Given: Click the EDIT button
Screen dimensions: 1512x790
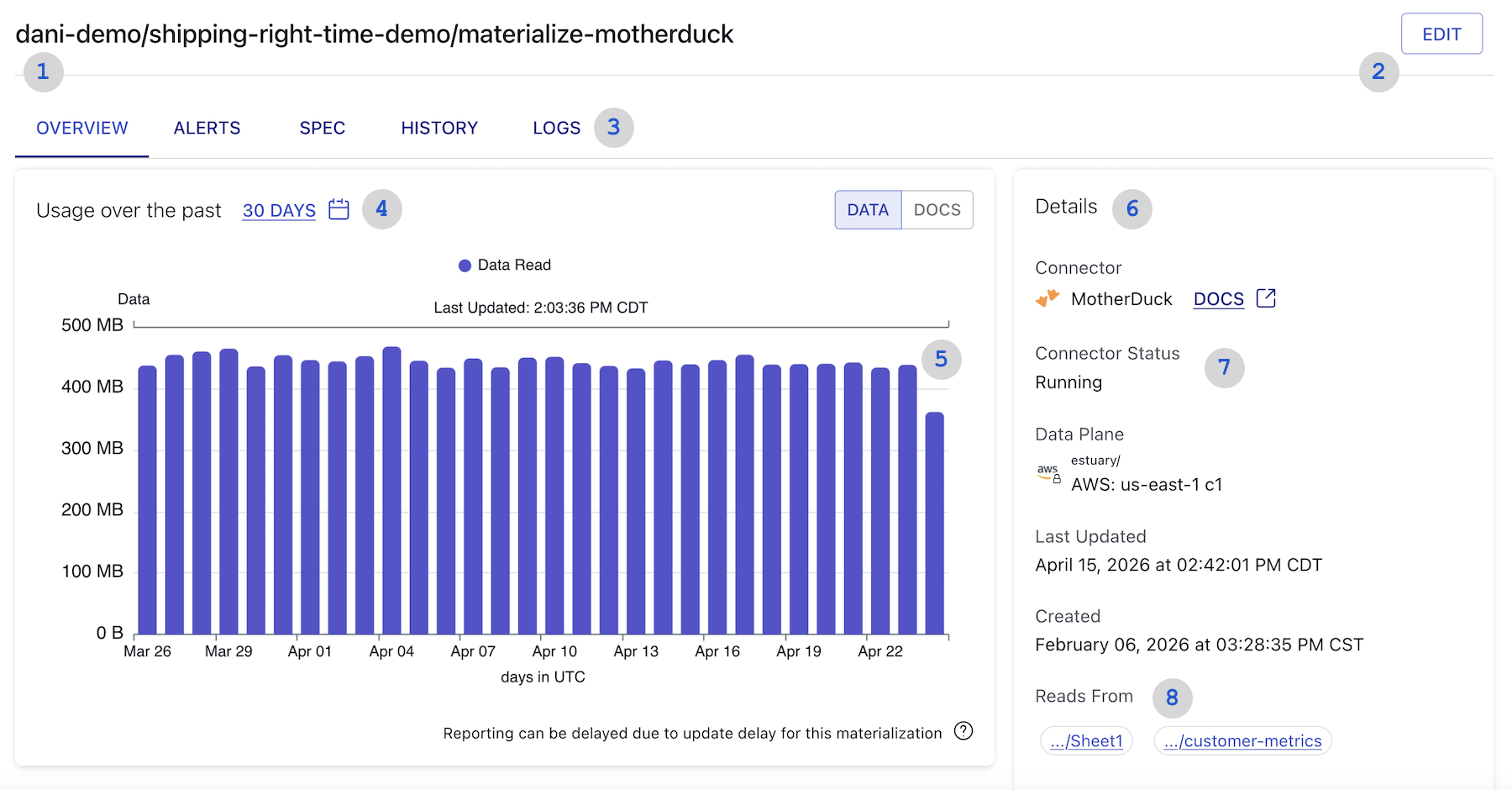Looking at the screenshot, I should 1441,34.
